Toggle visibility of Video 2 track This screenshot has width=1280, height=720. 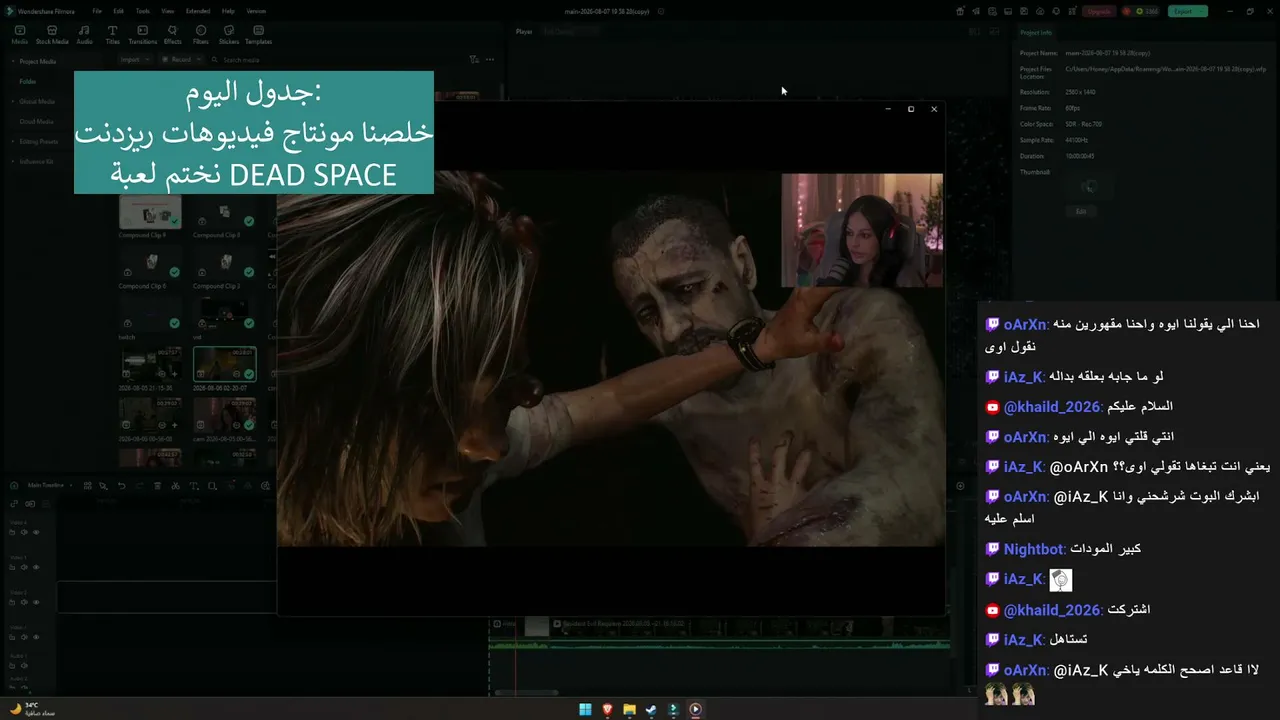pyautogui.click(x=36, y=602)
